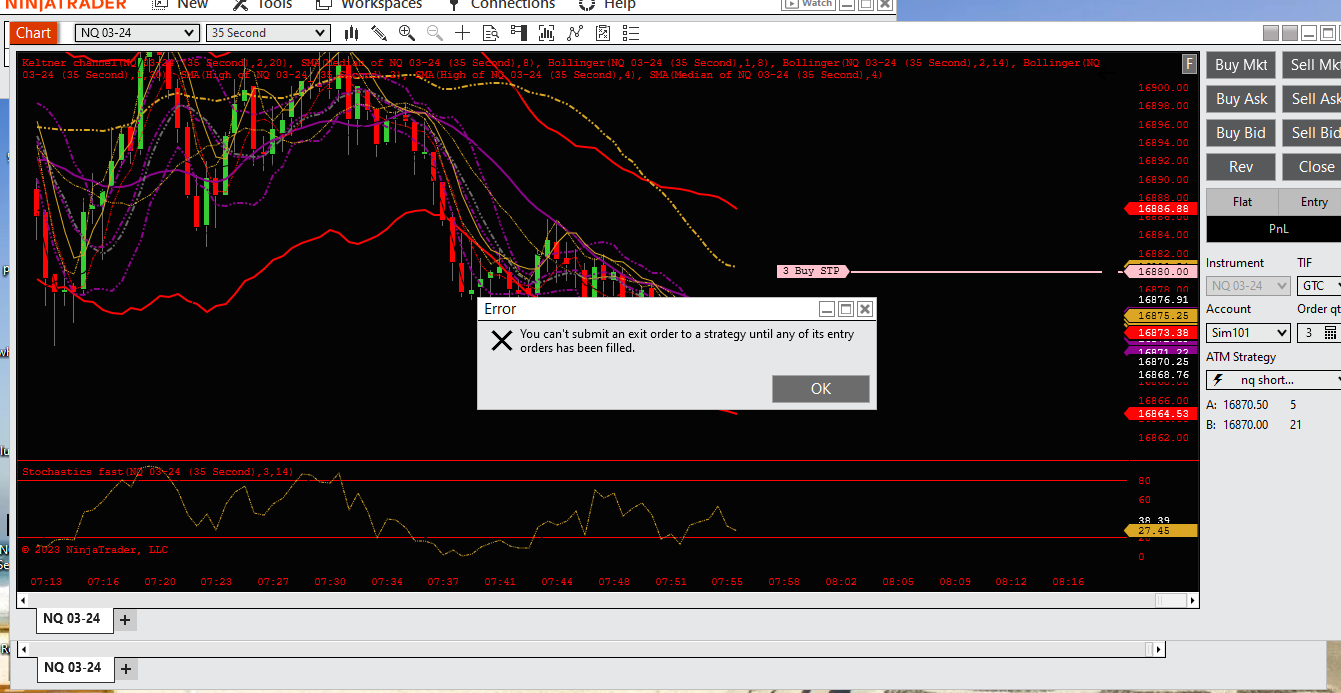Click the Stochastics fast indicator label
Image resolution: width=1341 pixels, height=693 pixels.
pyautogui.click(x=158, y=472)
